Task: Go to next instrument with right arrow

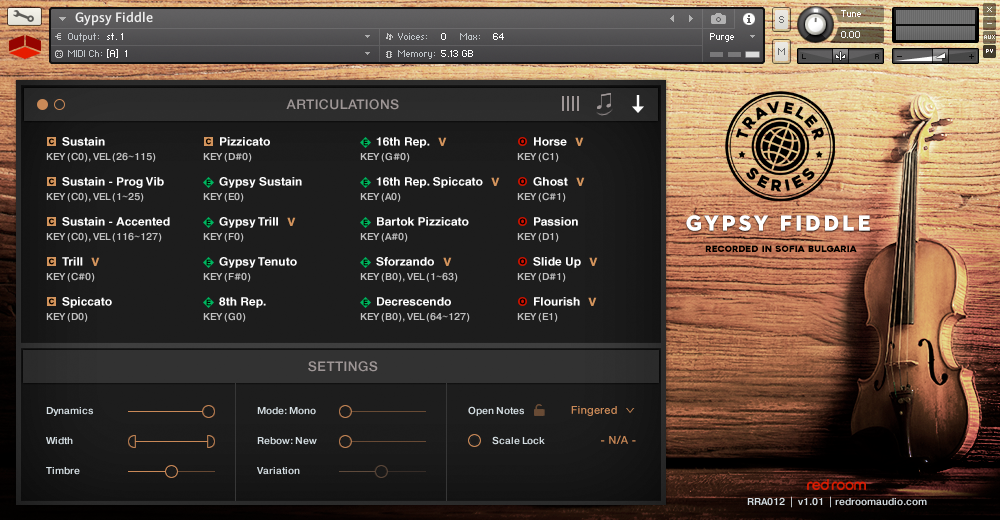Action: [691, 19]
